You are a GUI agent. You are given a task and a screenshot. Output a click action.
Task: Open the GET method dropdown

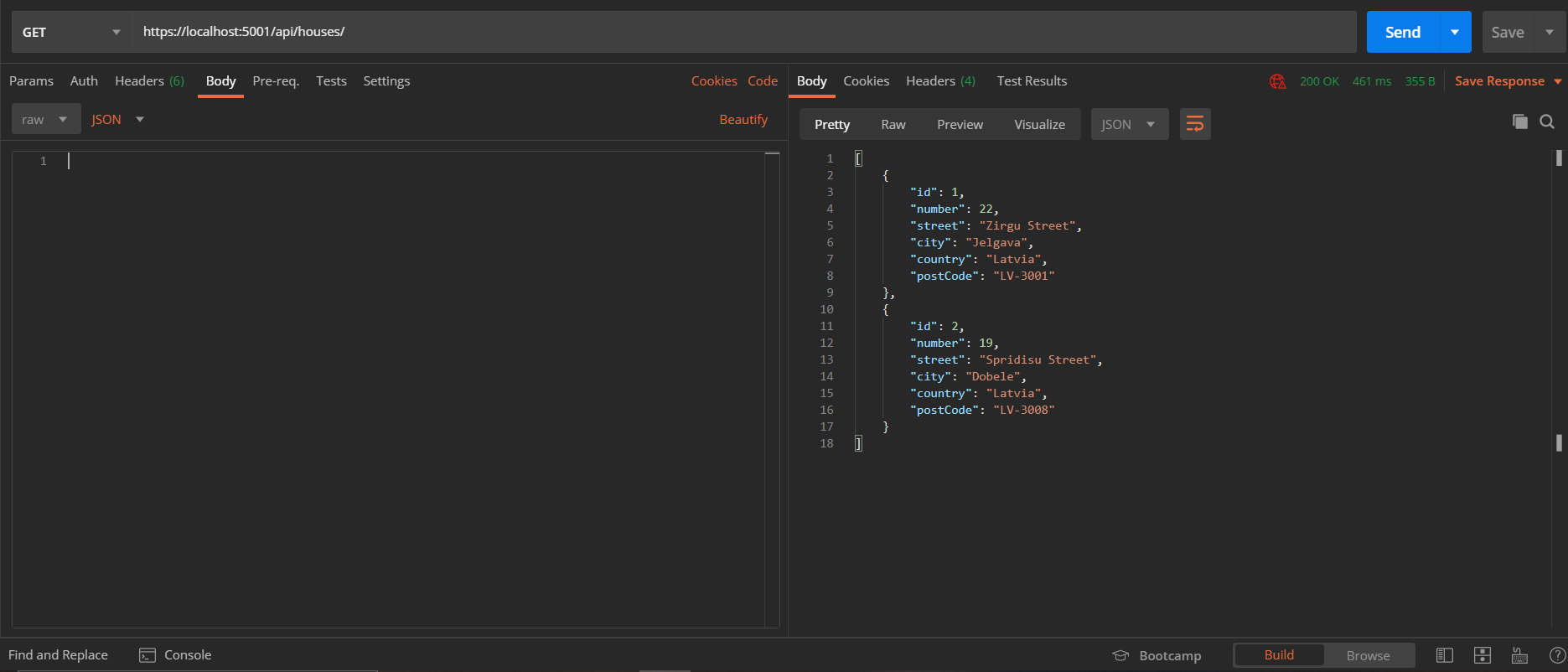pyautogui.click(x=71, y=32)
